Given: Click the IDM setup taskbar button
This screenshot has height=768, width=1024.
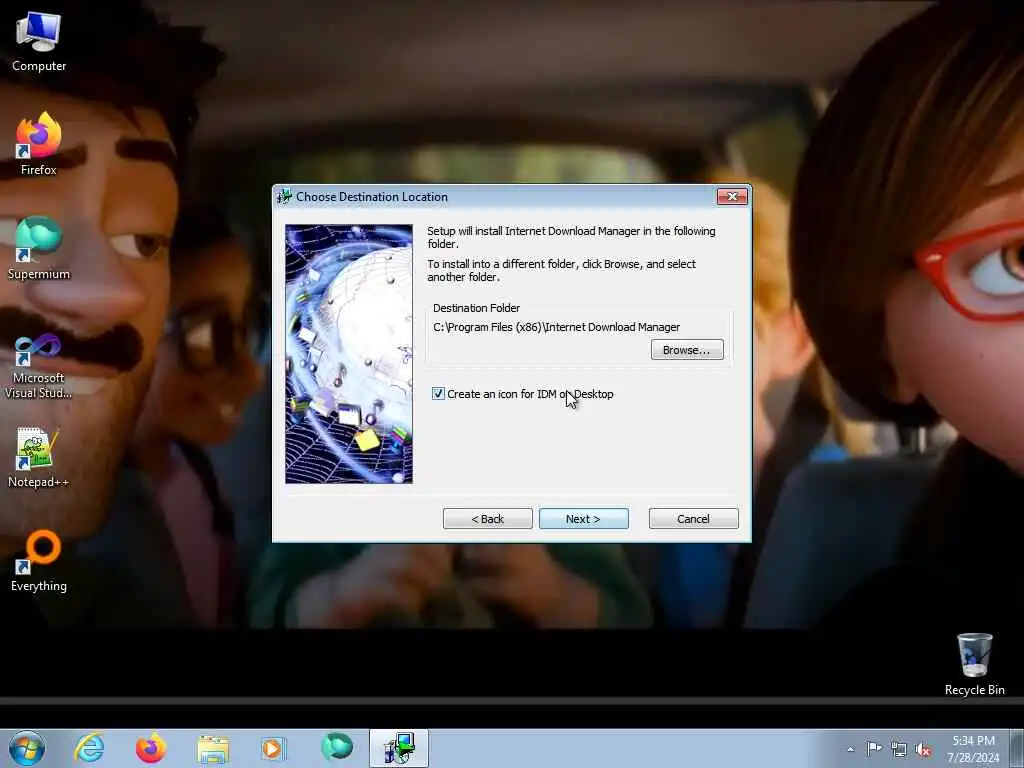Looking at the screenshot, I should tap(399, 748).
